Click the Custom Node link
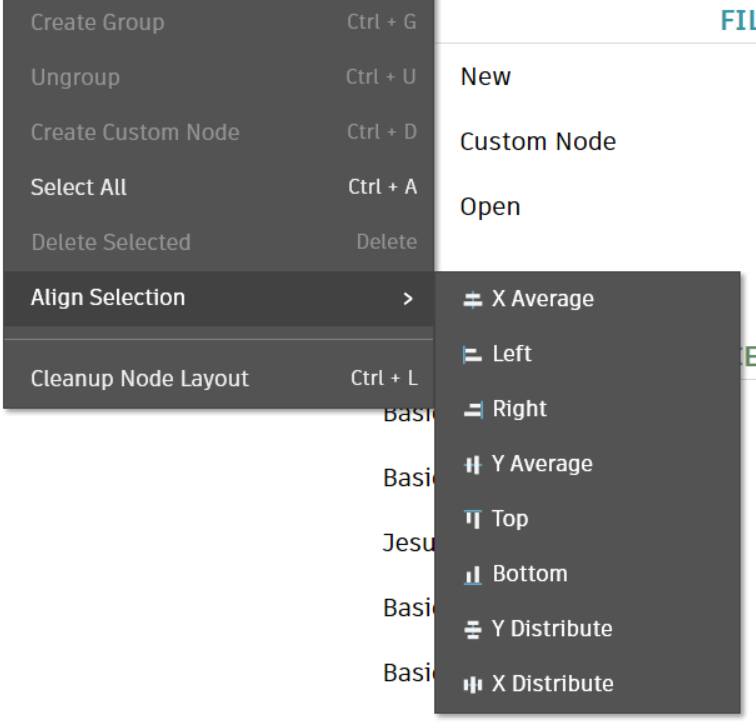Image resolution: width=756 pixels, height=723 pixels. coord(538,142)
